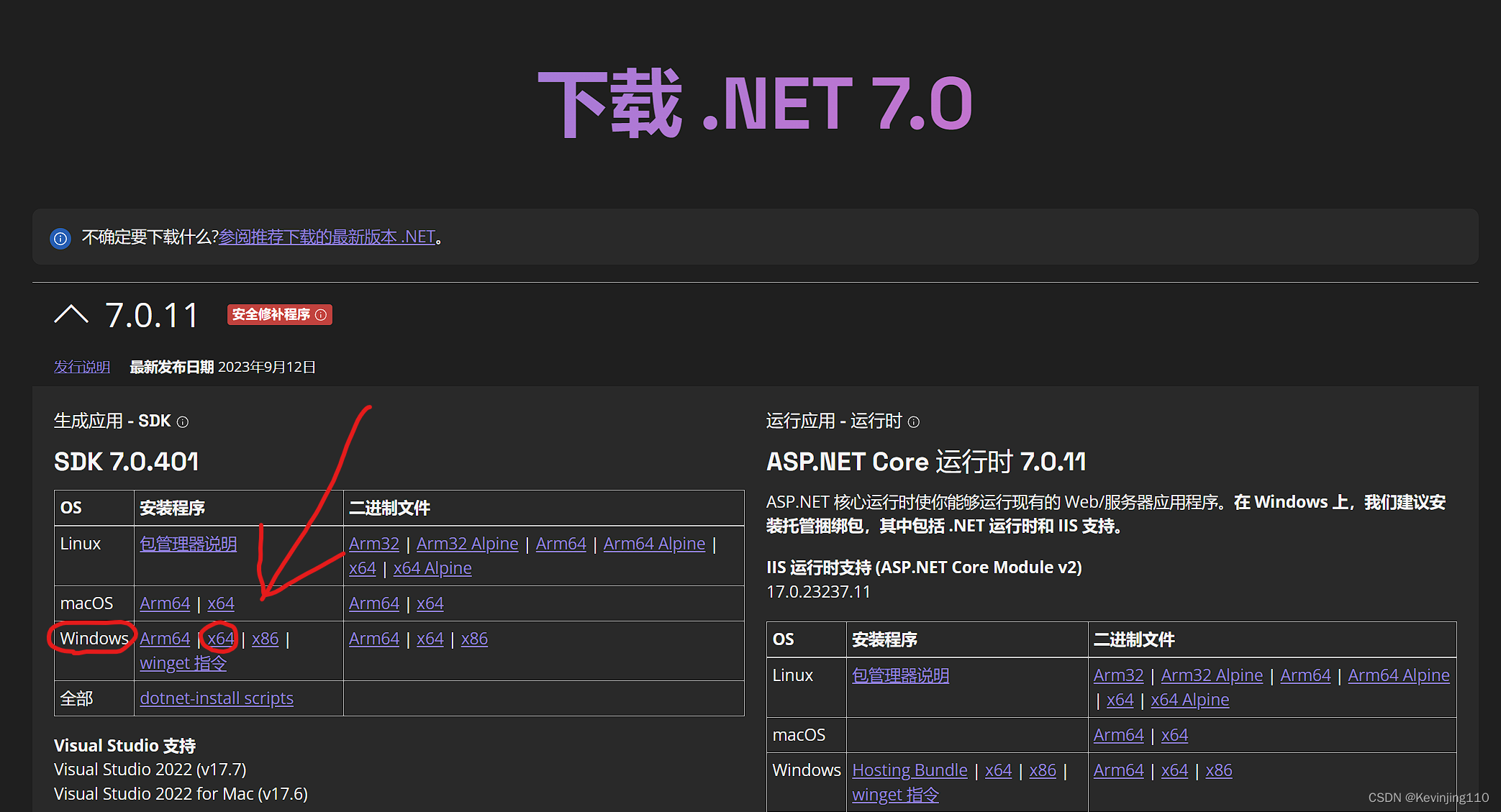Download Linux Arm64 Alpine runtime binary

(x=1398, y=676)
